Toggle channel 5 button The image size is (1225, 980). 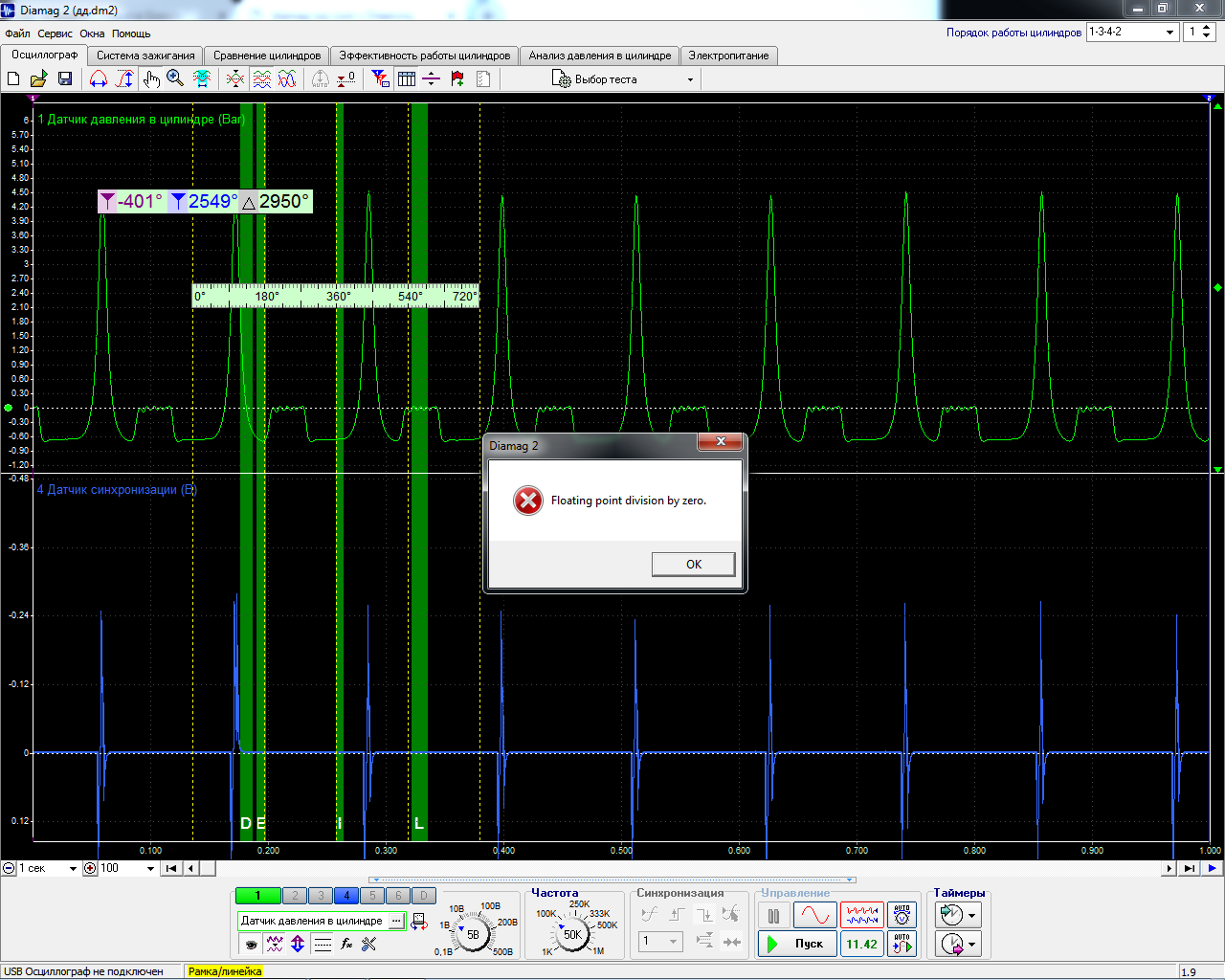[372, 896]
